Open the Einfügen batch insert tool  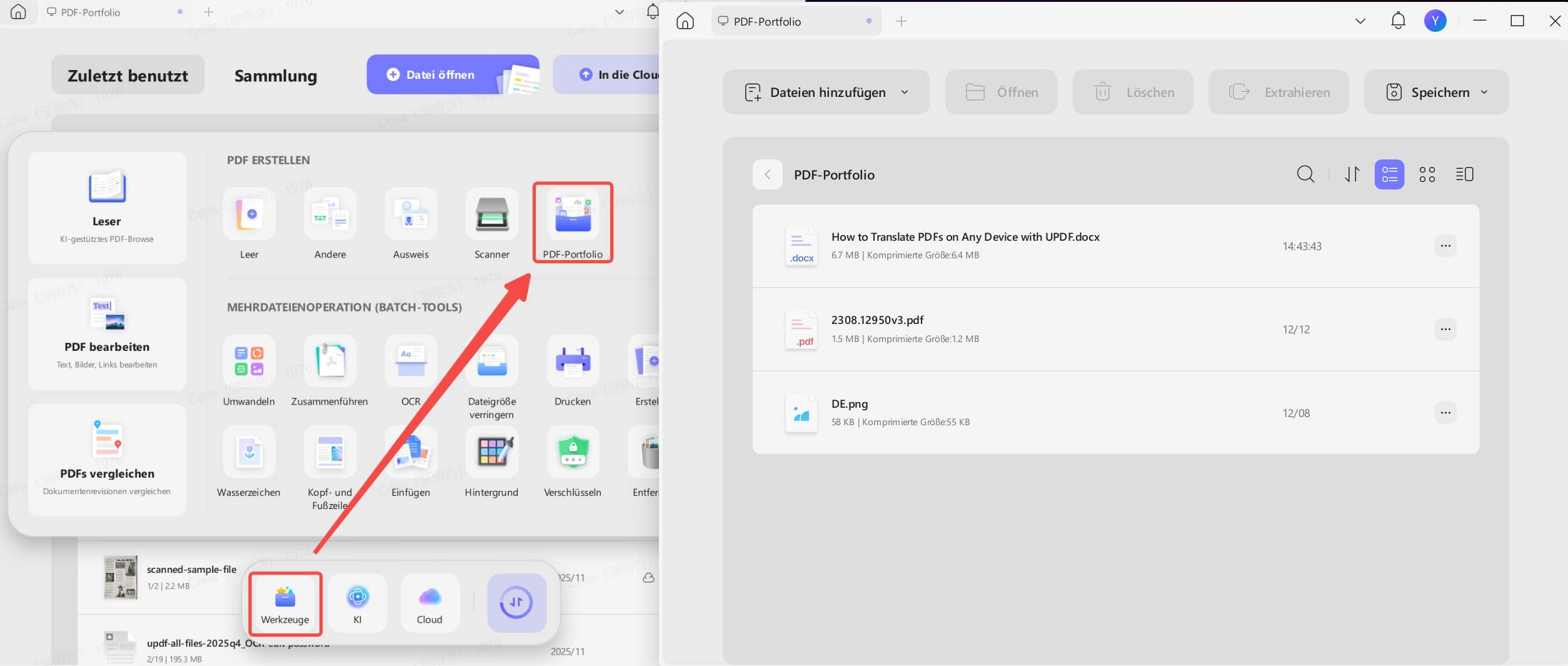[411, 452]
